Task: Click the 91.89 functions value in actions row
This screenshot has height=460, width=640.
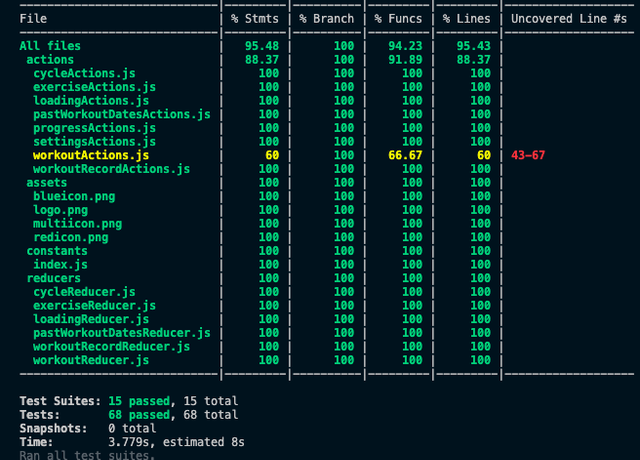Action: 405,60
